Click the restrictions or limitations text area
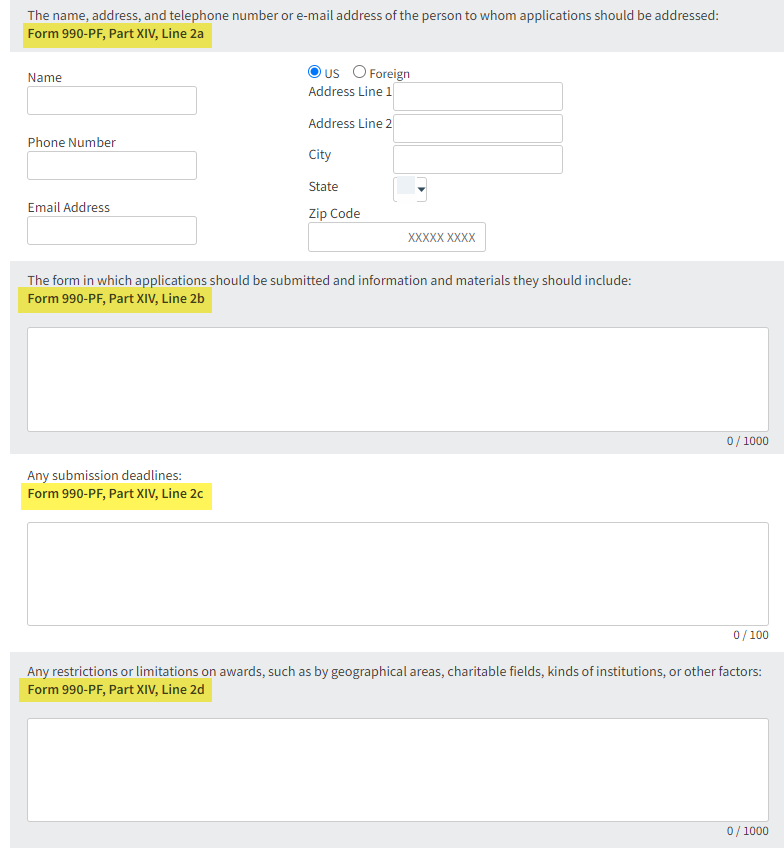 [397, 770]
